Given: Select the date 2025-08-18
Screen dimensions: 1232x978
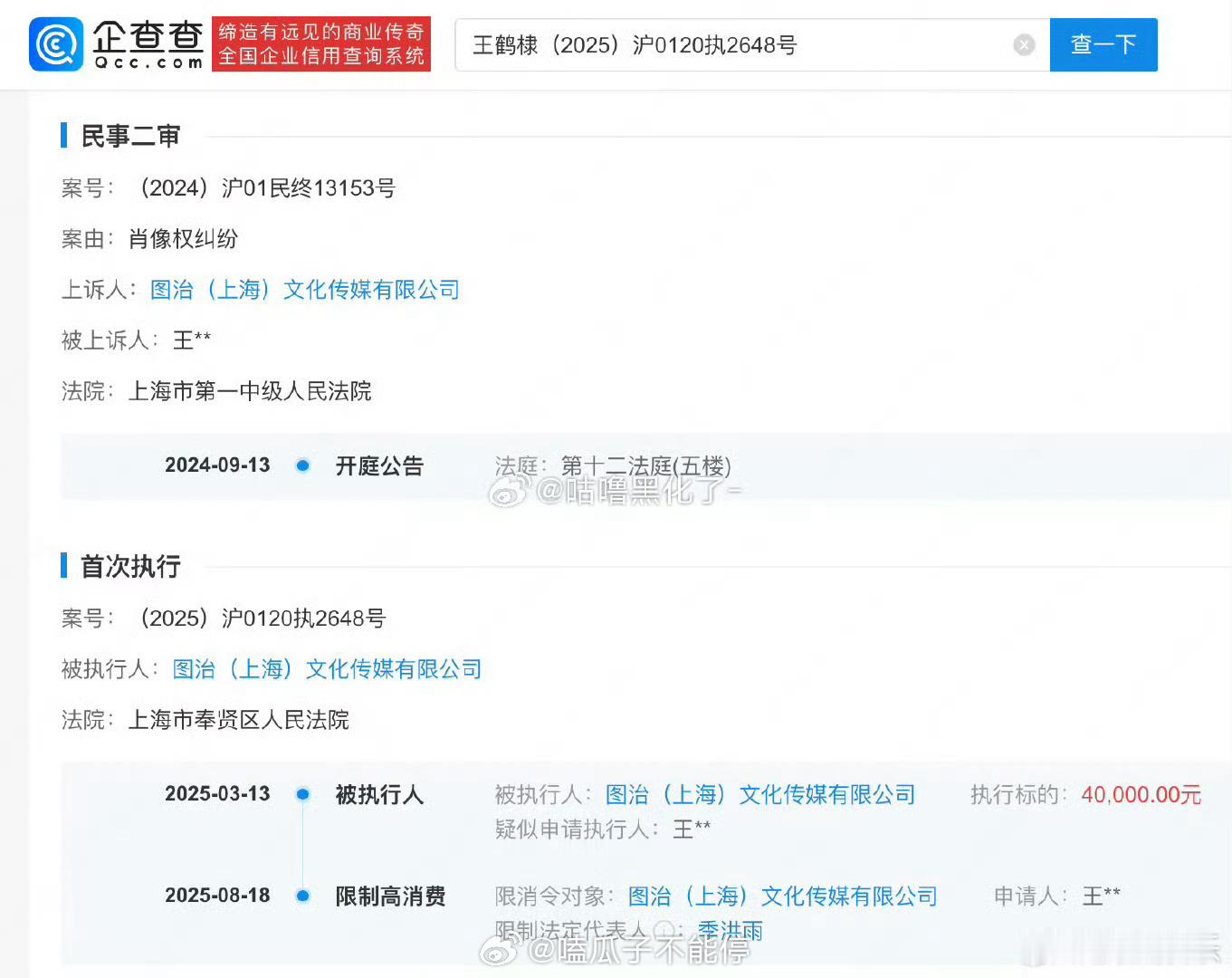Looking at the screenshot, I should 217,896.
